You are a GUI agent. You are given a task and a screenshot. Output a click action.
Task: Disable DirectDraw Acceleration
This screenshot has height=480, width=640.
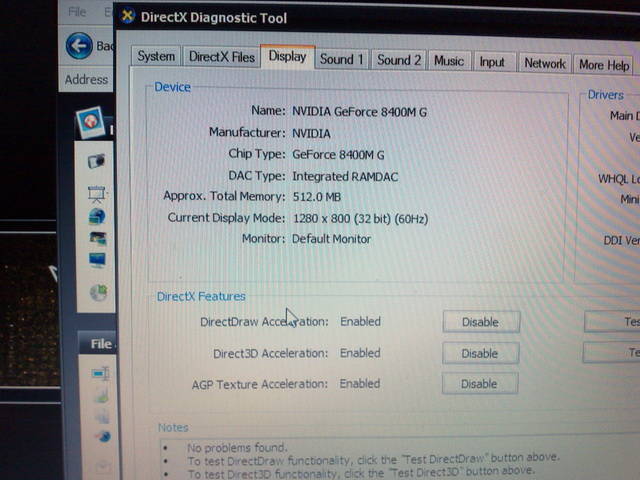pyautogui.click(x=480, y=322)
